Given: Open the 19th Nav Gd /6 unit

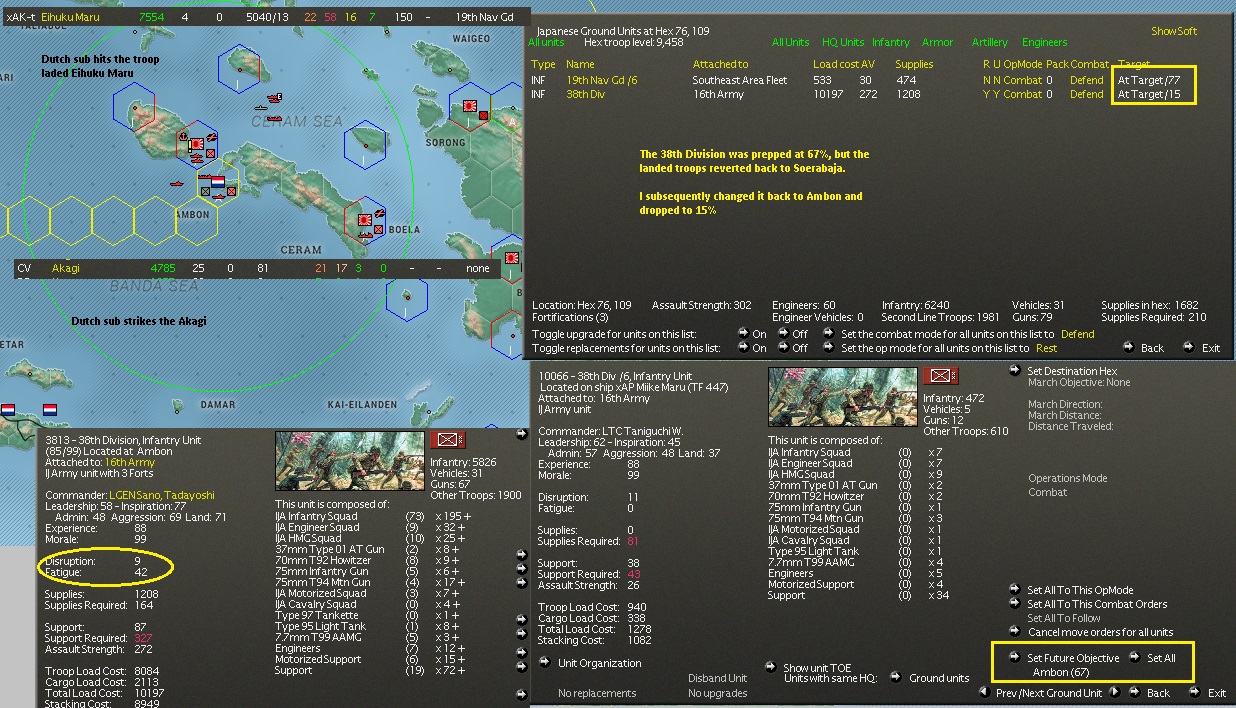Looking at the screenshot, I should (600, 80).
